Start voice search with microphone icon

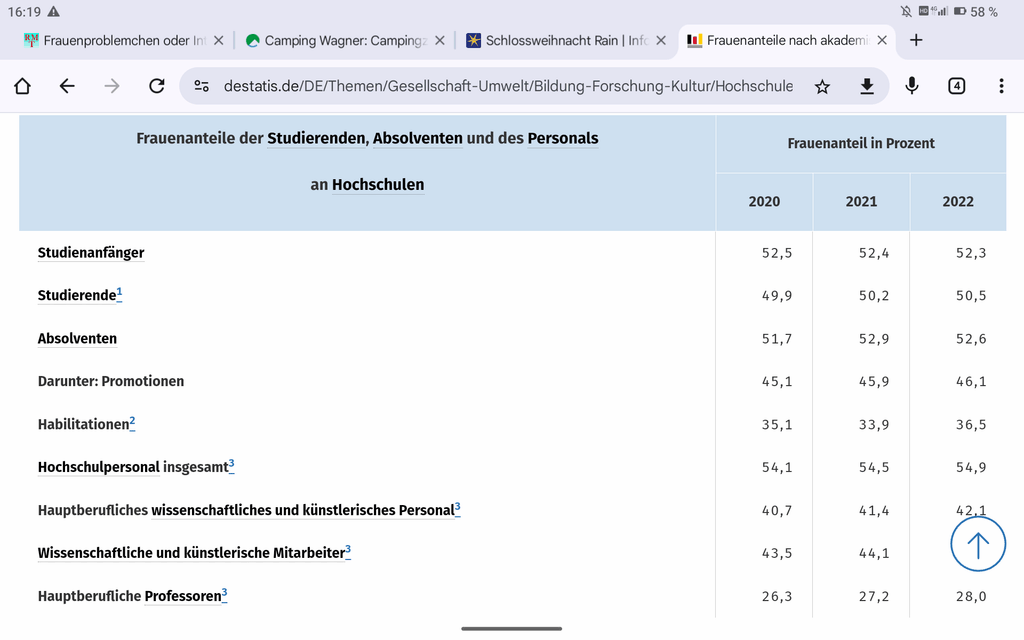click(x=912, y=86)
